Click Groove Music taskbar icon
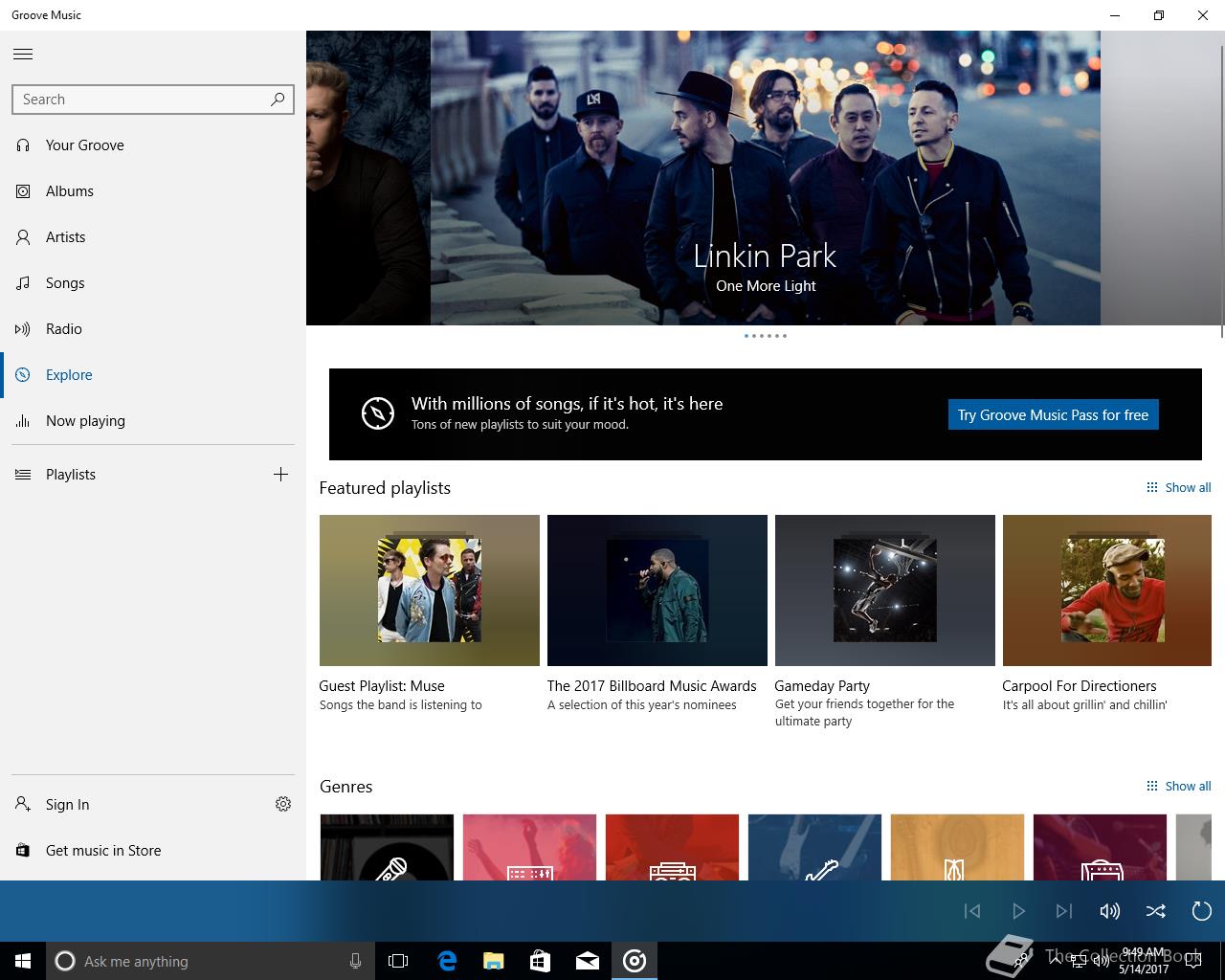Viewport: 1225px width, 980px height. click(x=635, y=961)
